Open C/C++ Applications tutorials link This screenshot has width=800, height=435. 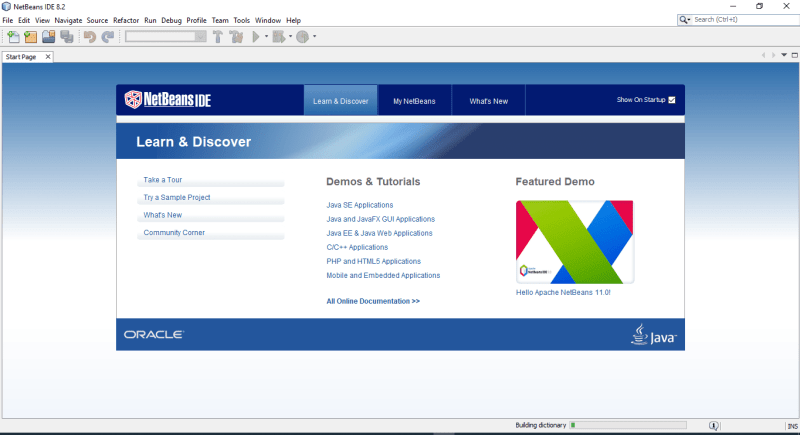357,247
